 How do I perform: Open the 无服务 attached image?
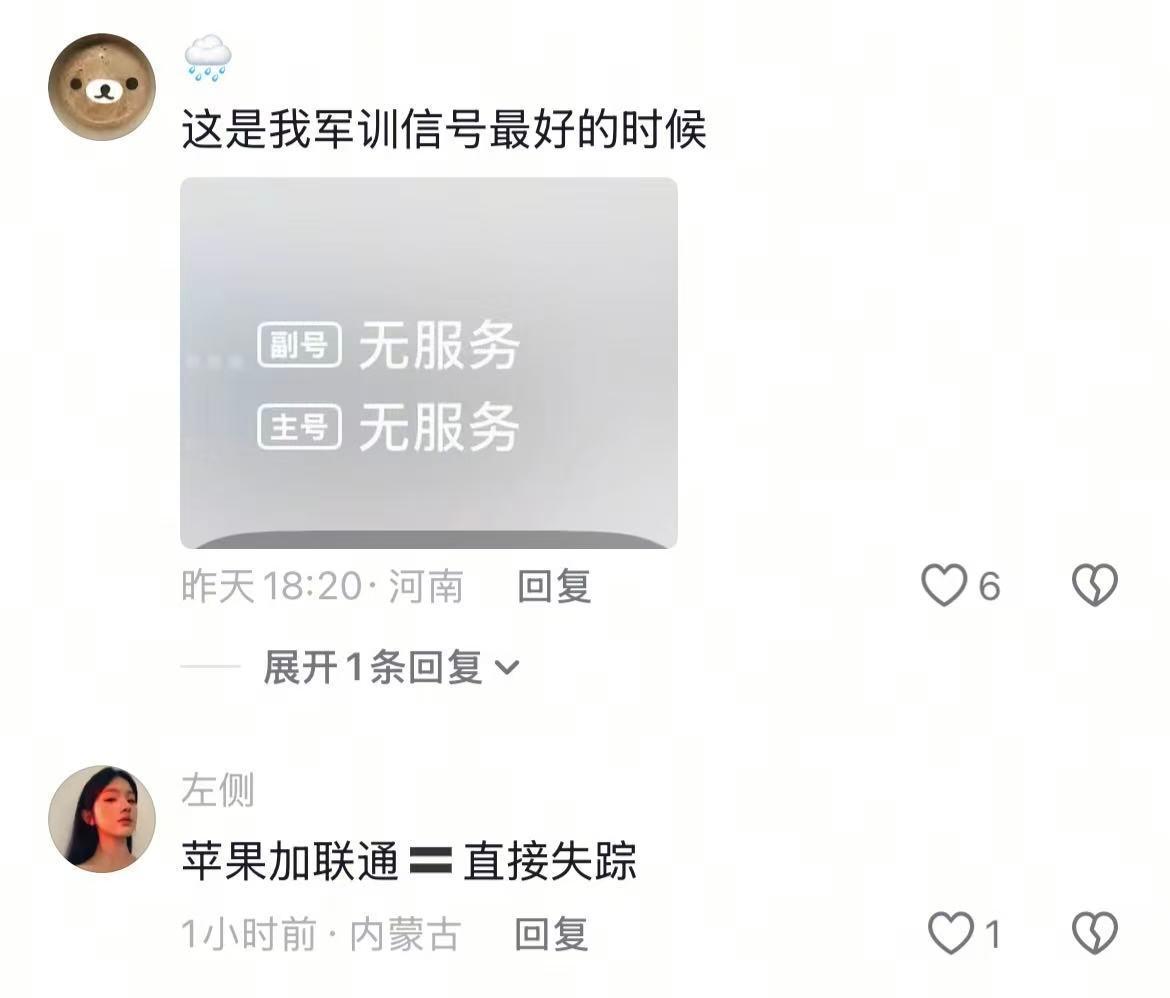[429, 363]
